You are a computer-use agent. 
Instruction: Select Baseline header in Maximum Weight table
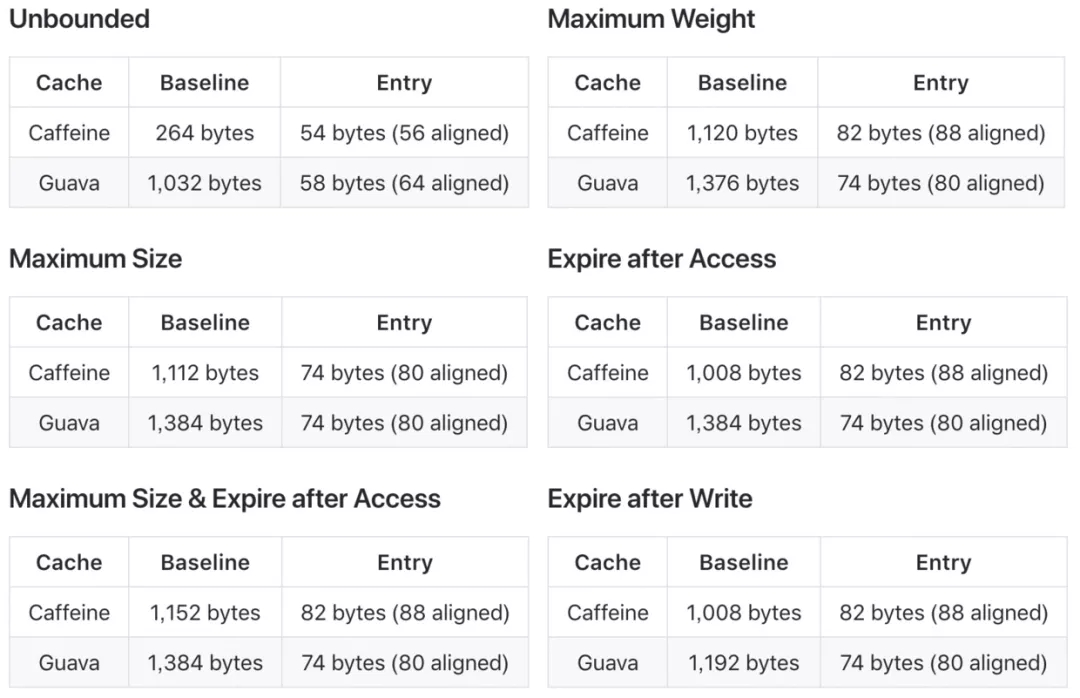pyautogui.click(x=742, y=83)
